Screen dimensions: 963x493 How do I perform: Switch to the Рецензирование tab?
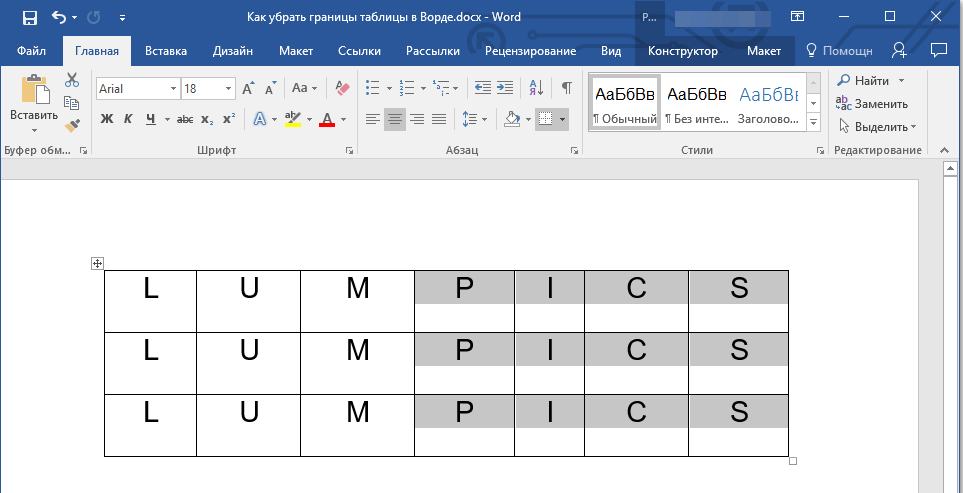click(x=531, y=52)
